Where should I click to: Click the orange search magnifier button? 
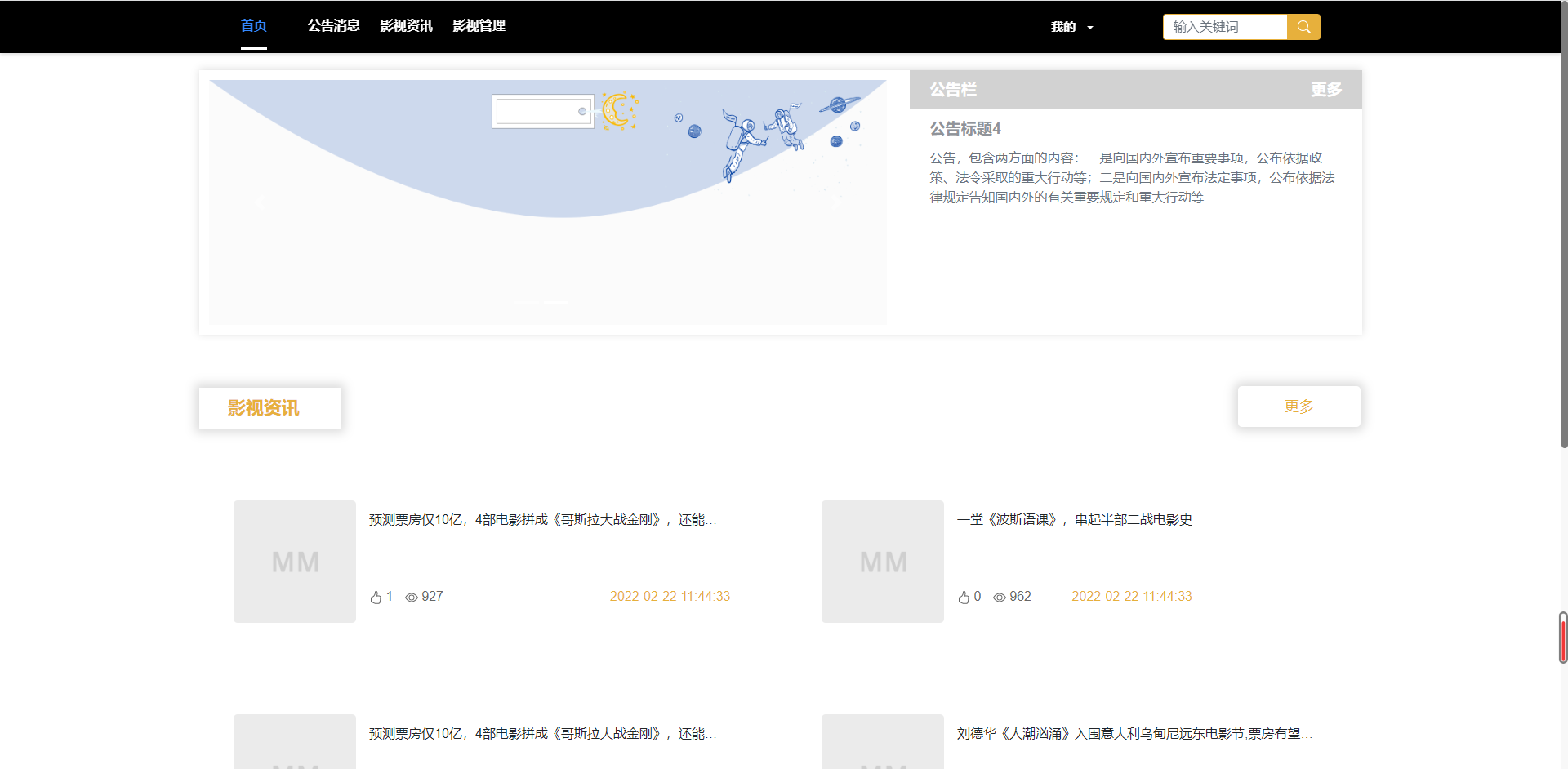[1303, 27]
